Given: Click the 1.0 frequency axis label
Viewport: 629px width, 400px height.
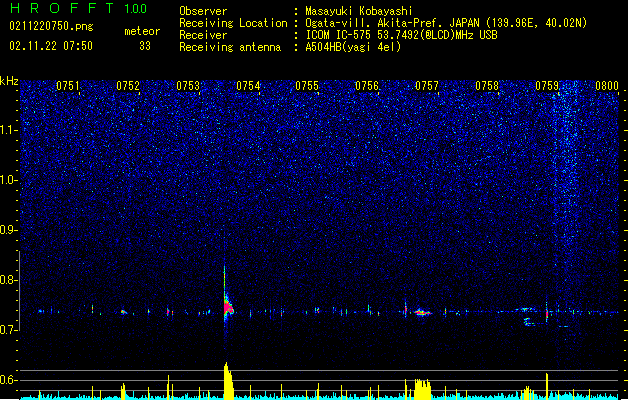Looking at the screenshot, I should click(x=8, y=180).
